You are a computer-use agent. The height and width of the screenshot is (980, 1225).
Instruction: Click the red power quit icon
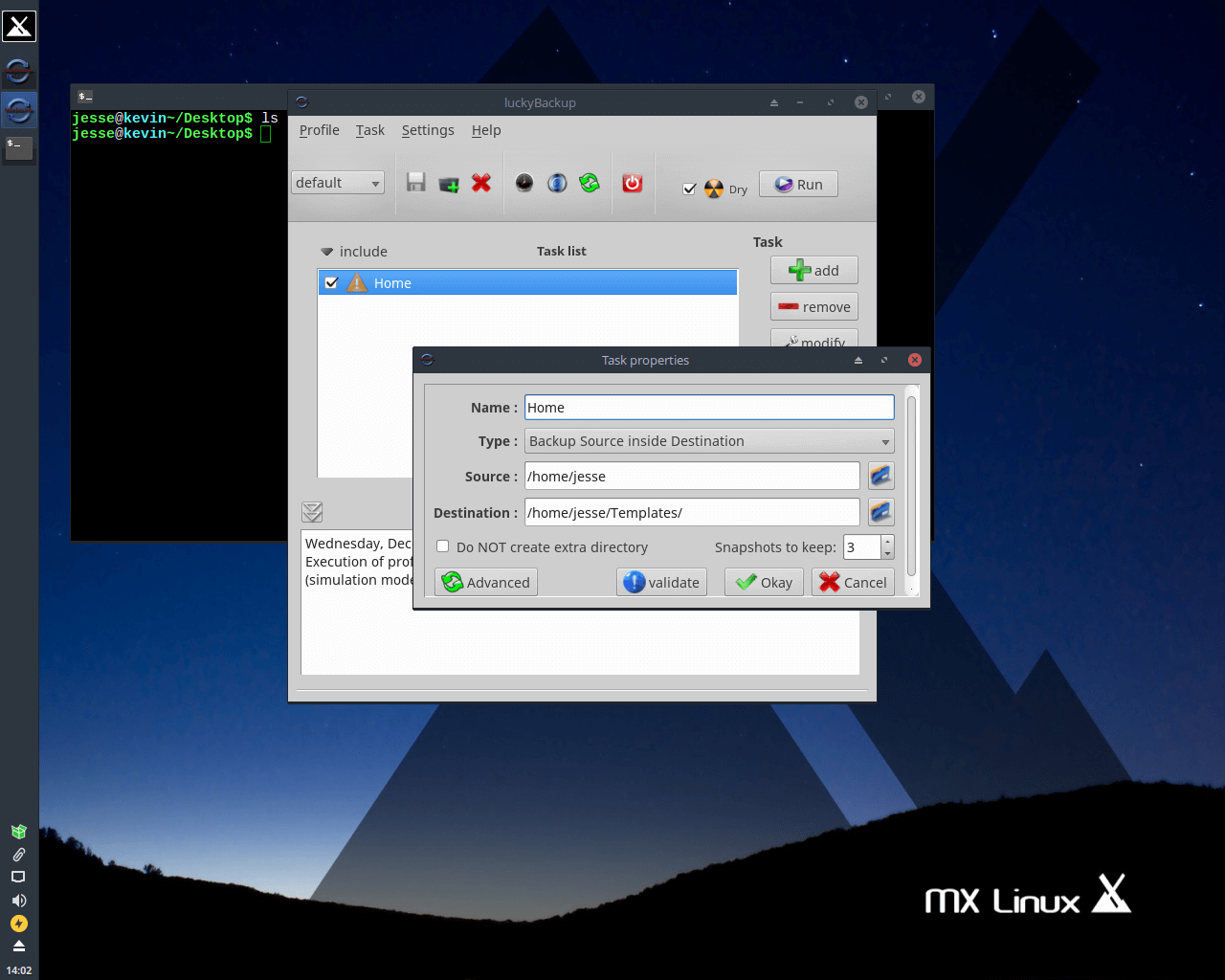click(x=633, y=183)
